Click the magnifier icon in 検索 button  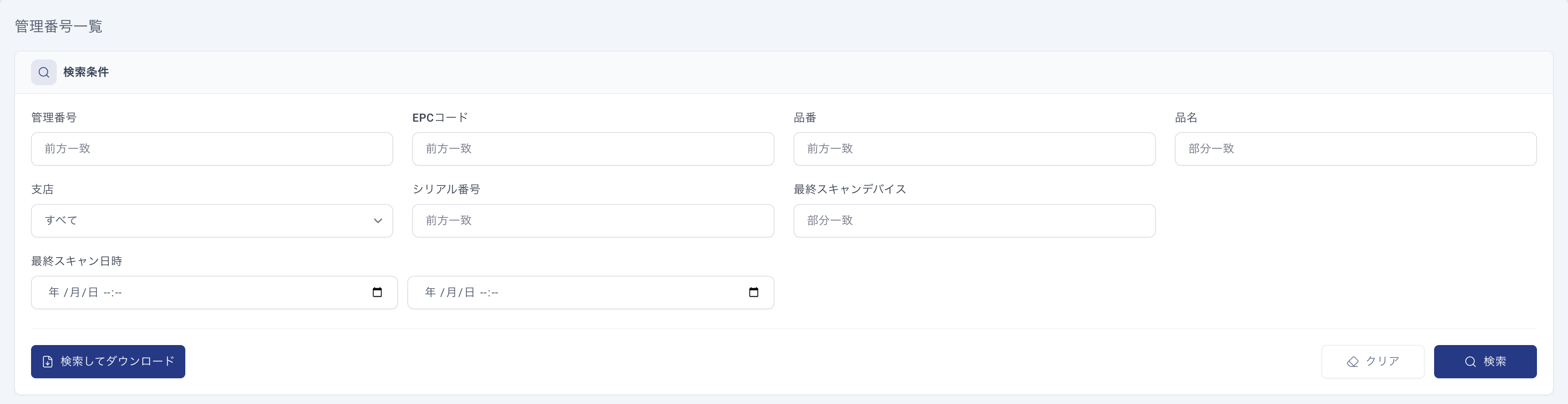[x=1470, y=362]
